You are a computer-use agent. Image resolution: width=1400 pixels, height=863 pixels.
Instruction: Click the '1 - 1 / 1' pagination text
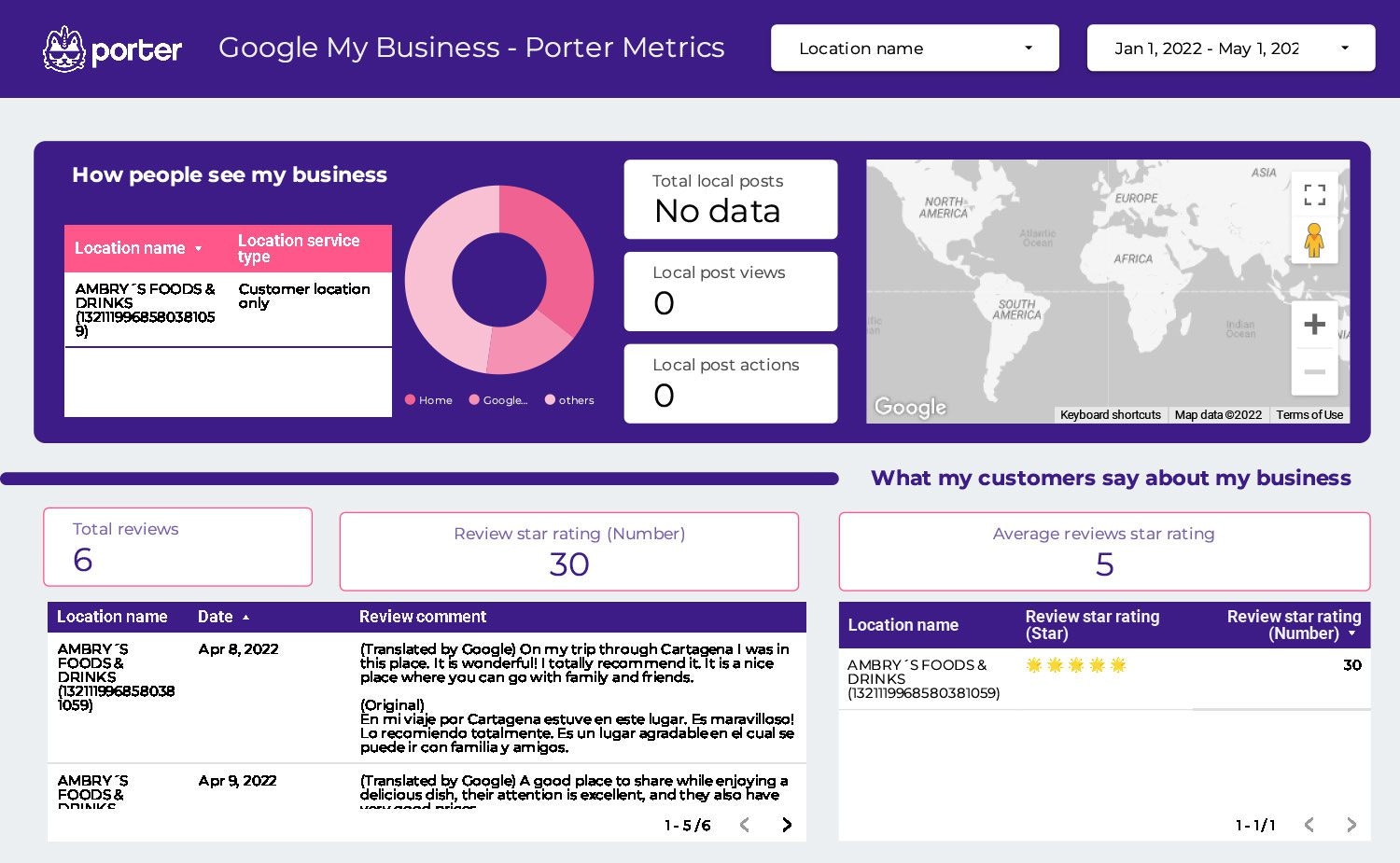1255,826
